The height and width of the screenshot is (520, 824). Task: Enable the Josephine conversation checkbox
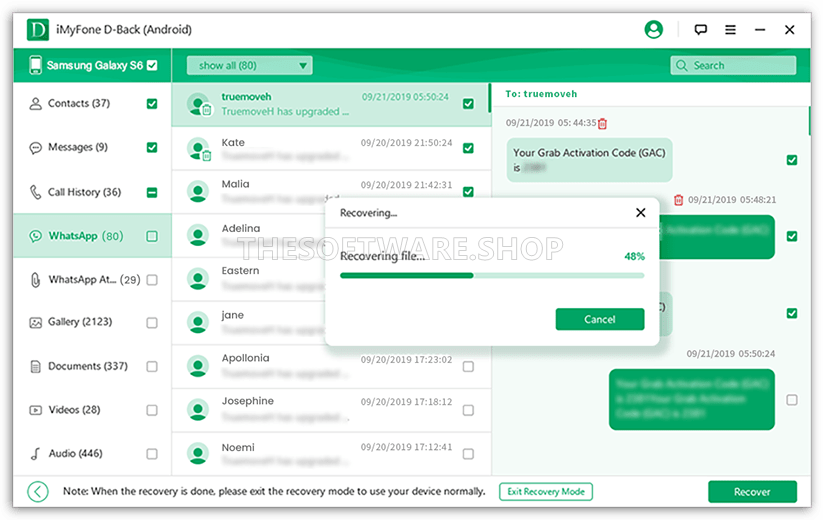[x=468, y=410]
